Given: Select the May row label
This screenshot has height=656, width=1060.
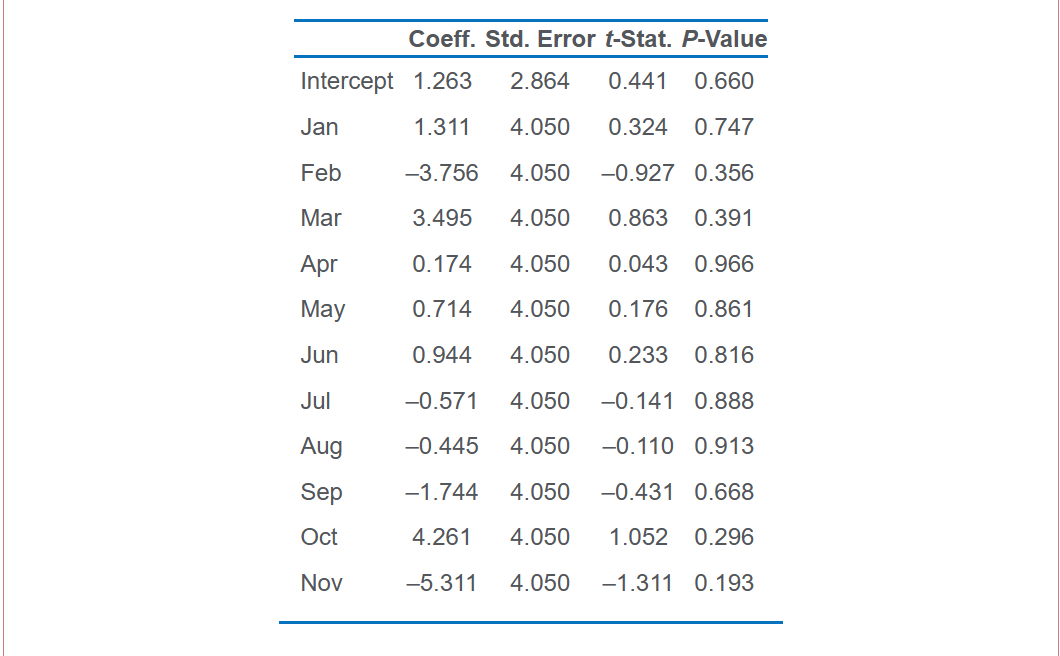Looking at the screenshot, I should (322, 310).
